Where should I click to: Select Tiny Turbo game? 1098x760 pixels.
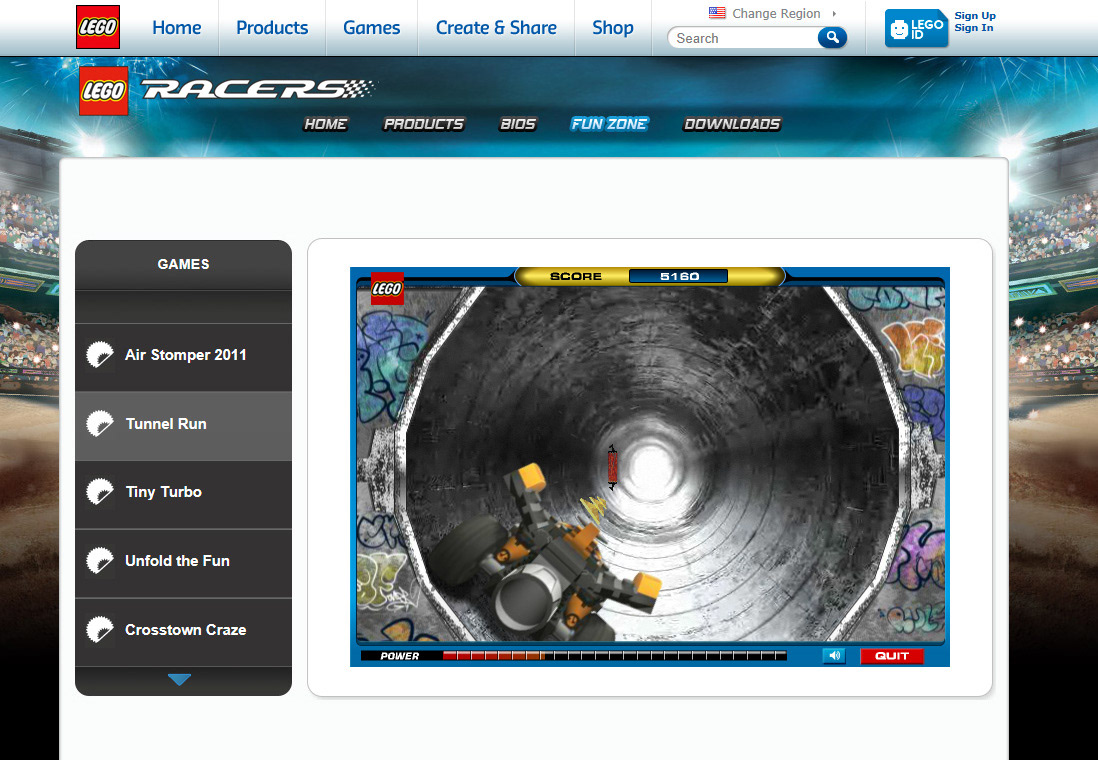coord(183,493)
